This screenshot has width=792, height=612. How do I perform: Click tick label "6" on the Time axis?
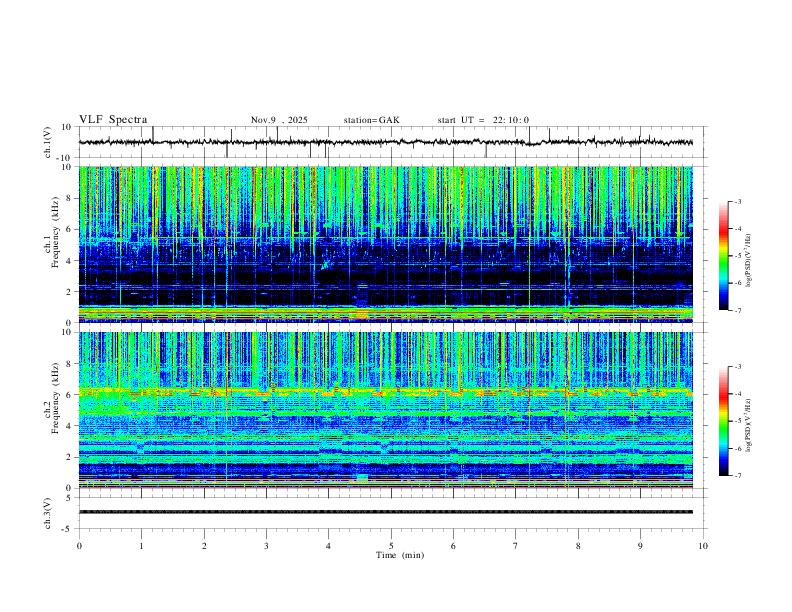click(x=453, y=546)
